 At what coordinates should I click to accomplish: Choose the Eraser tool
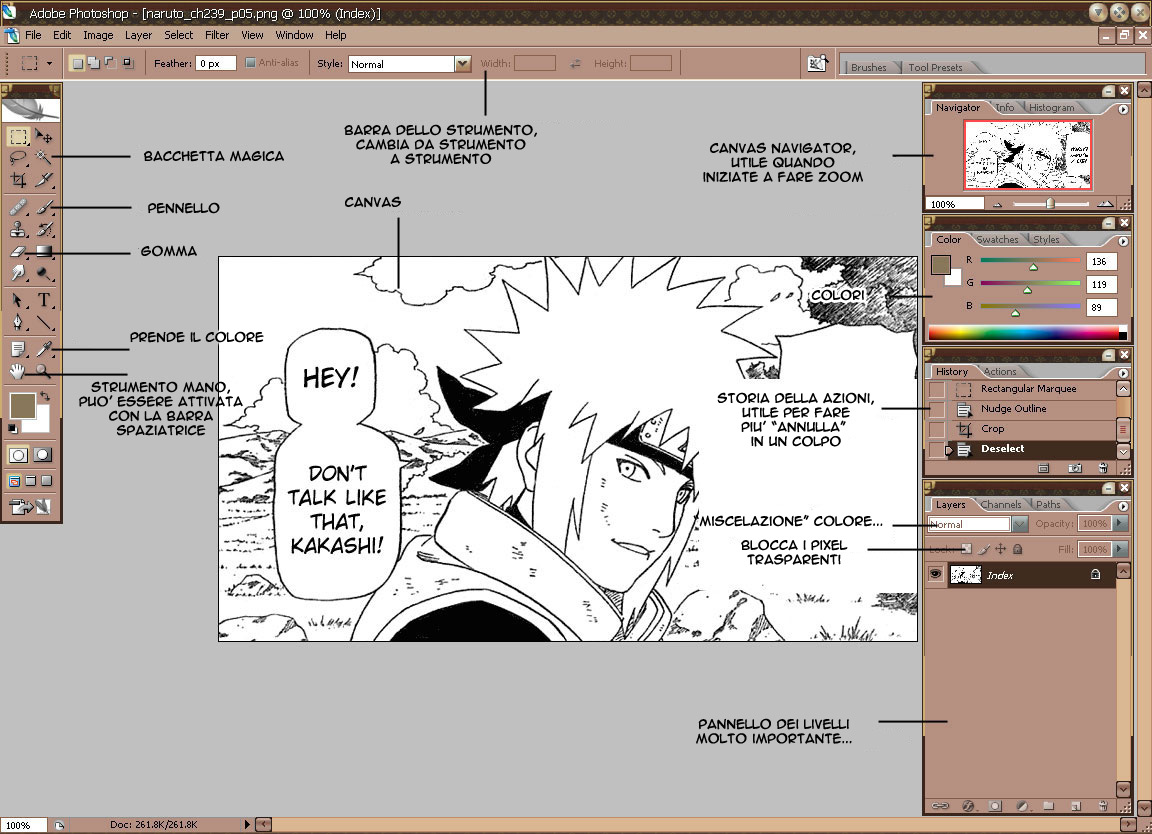[x=18, y=251]
